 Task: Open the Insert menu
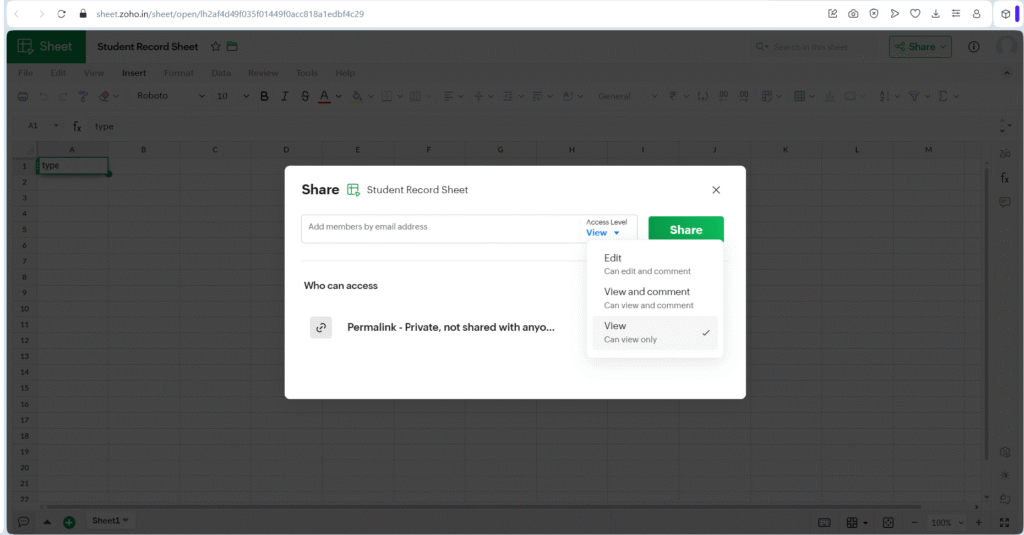pyautogui.click(x=134, y=73)
